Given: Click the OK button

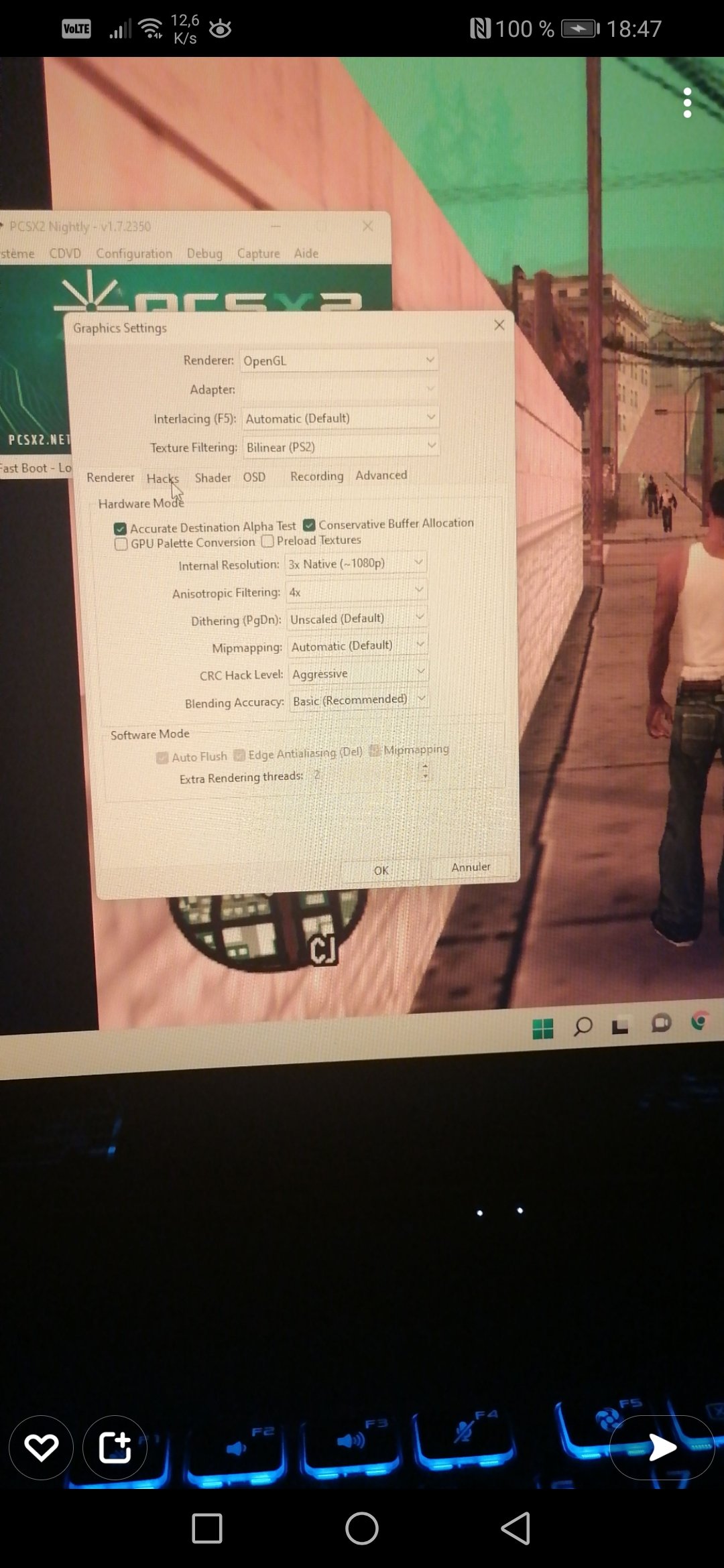Looking at the screenshot, I should tap(381, 870).
